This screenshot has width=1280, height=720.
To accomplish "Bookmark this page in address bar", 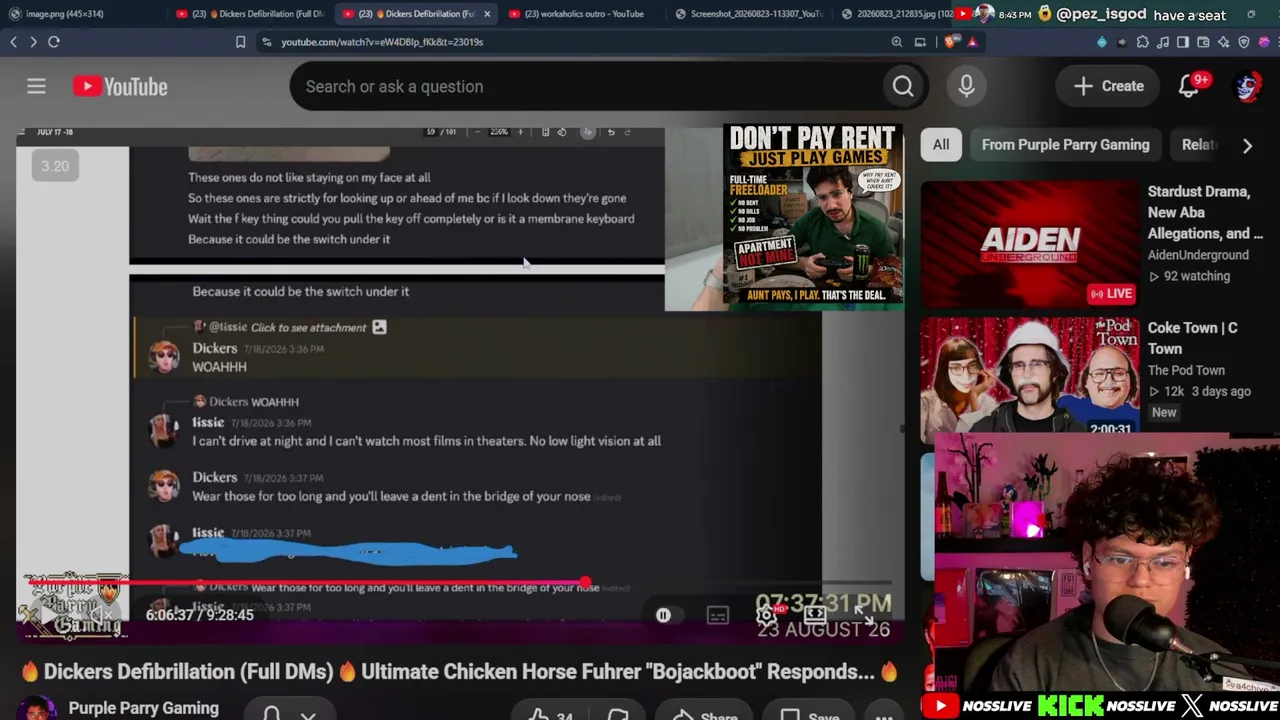I will click(240, 42).
